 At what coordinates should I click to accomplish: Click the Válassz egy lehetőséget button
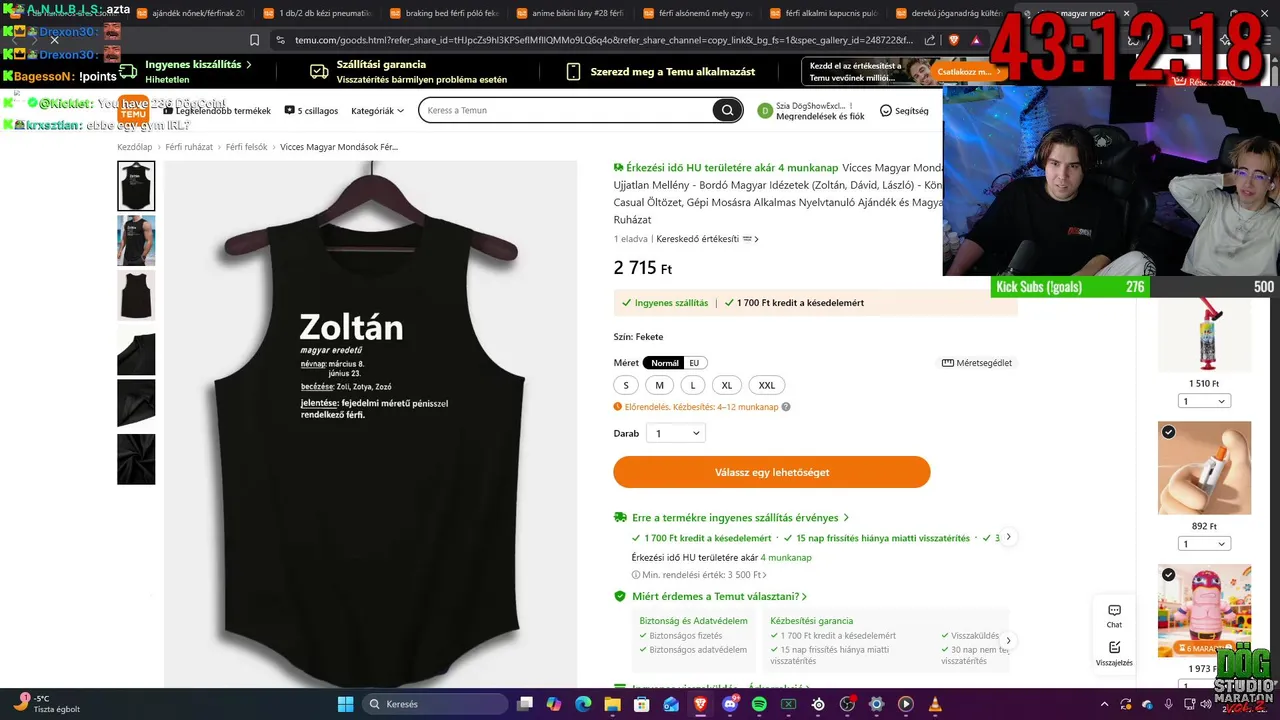click(772, 472)
